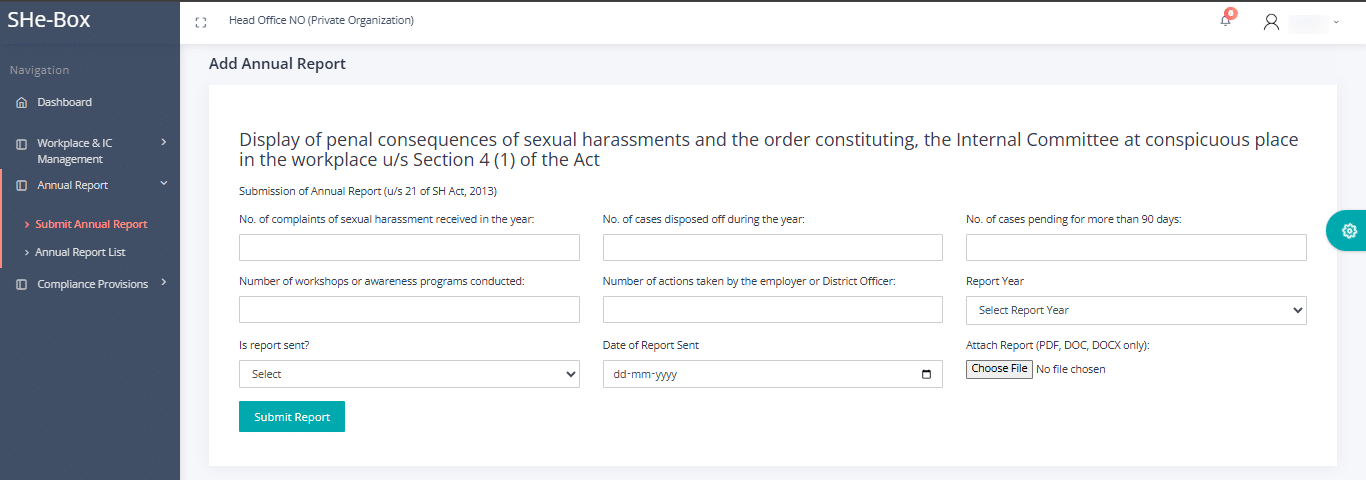1366x480 pixels.
Task: Open the user profile avatar icon
Action: pyautogui.click(x=1271, y=21)
